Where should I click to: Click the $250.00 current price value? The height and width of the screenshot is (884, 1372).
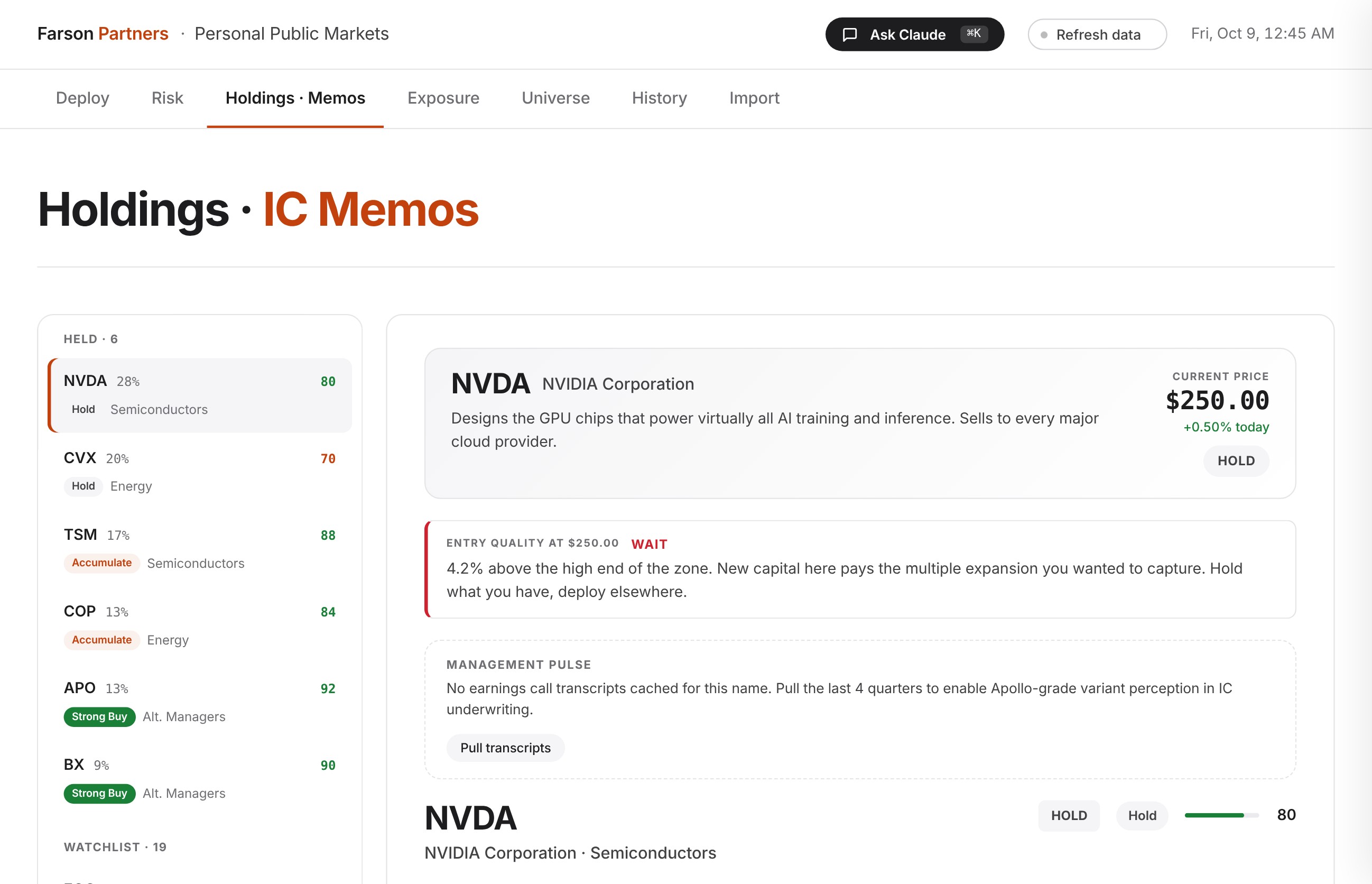tap(1217, 401)
